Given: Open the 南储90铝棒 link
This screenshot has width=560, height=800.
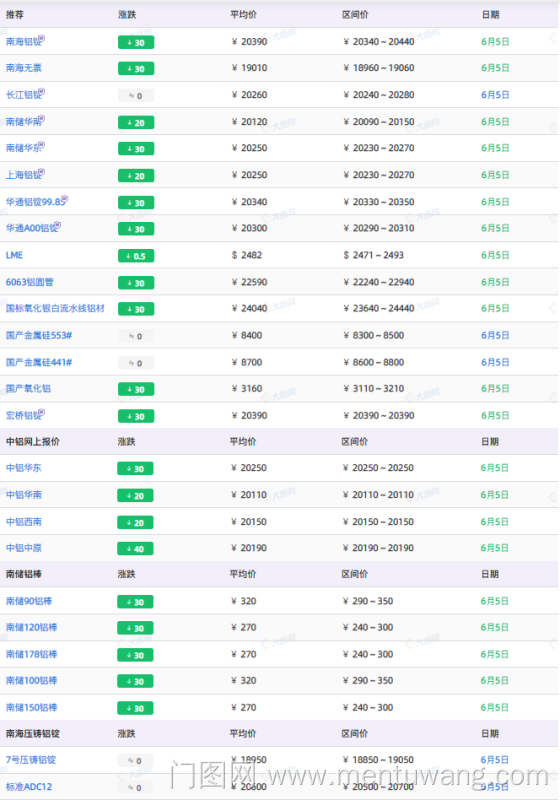Looking at the screenshot, I should pyautogui.click(x=29, y=601).
